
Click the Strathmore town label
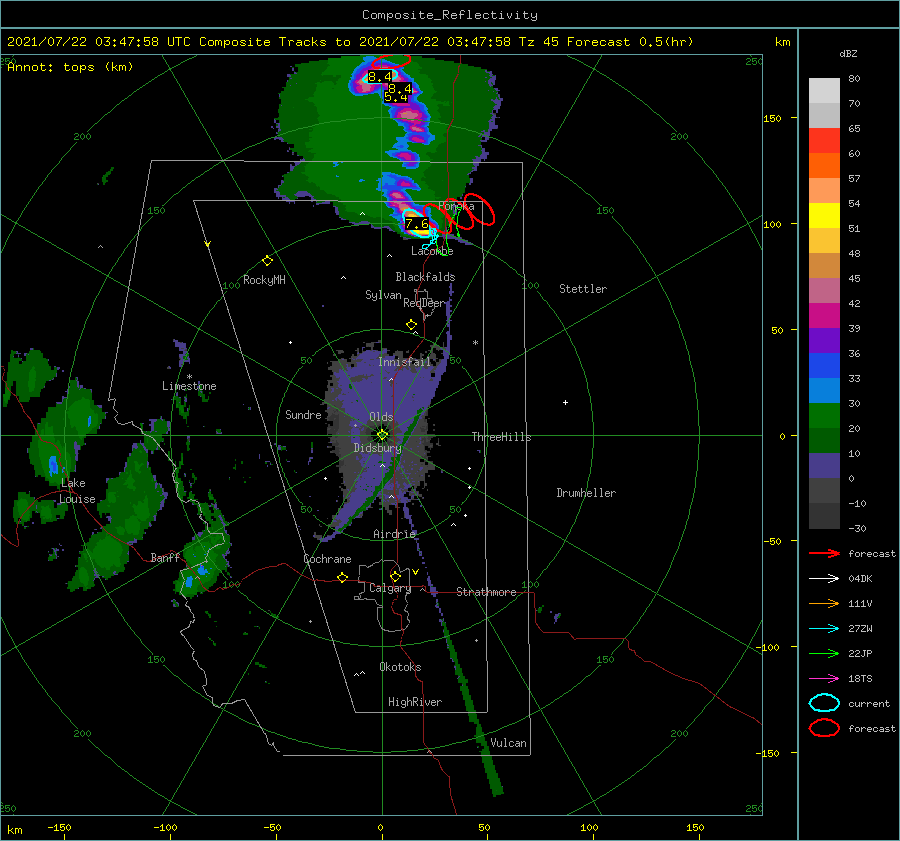(486, 592)
